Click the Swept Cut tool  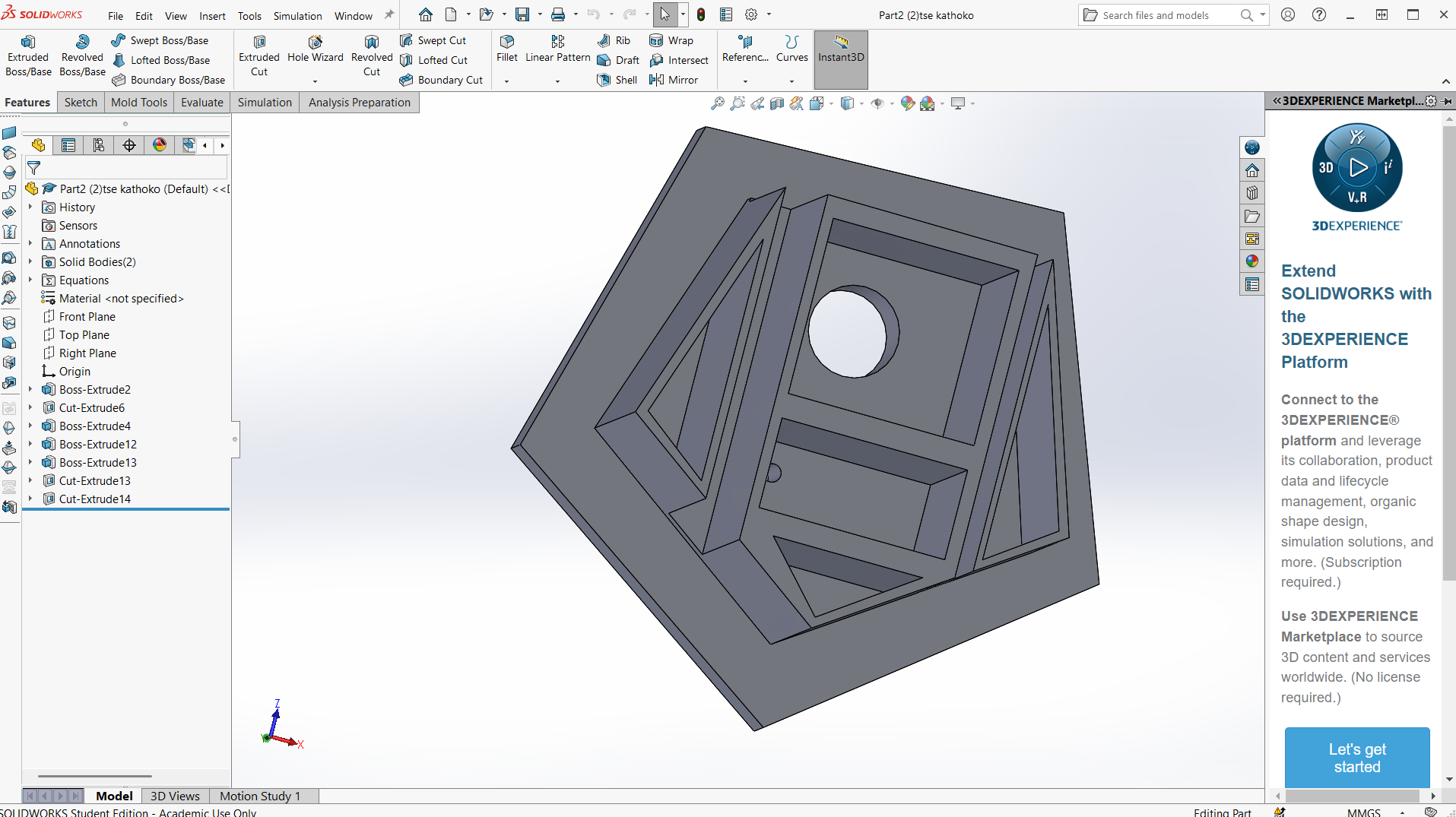click(x=433, y=40)
